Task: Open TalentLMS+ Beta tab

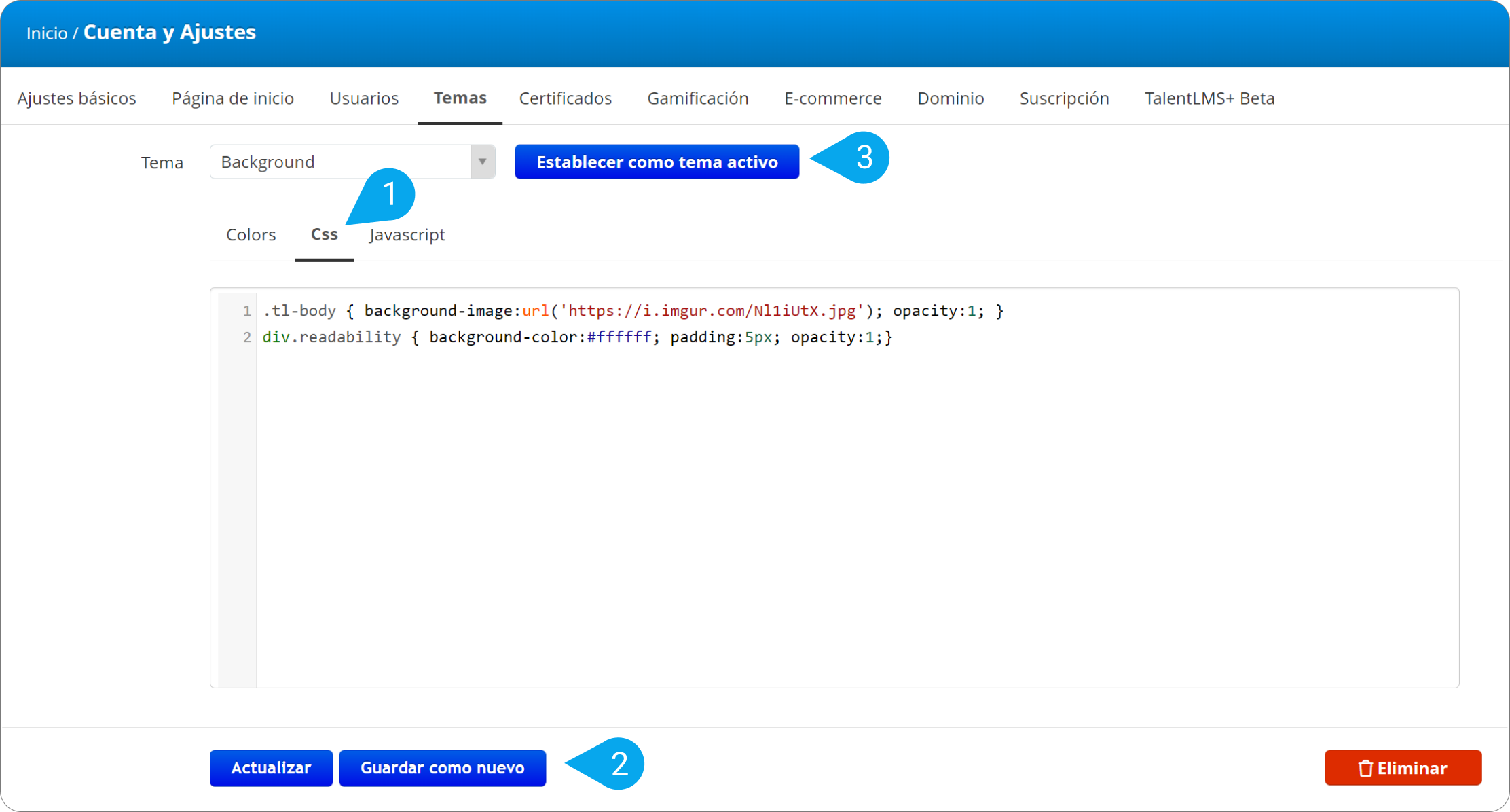Action: [1209, 98]
